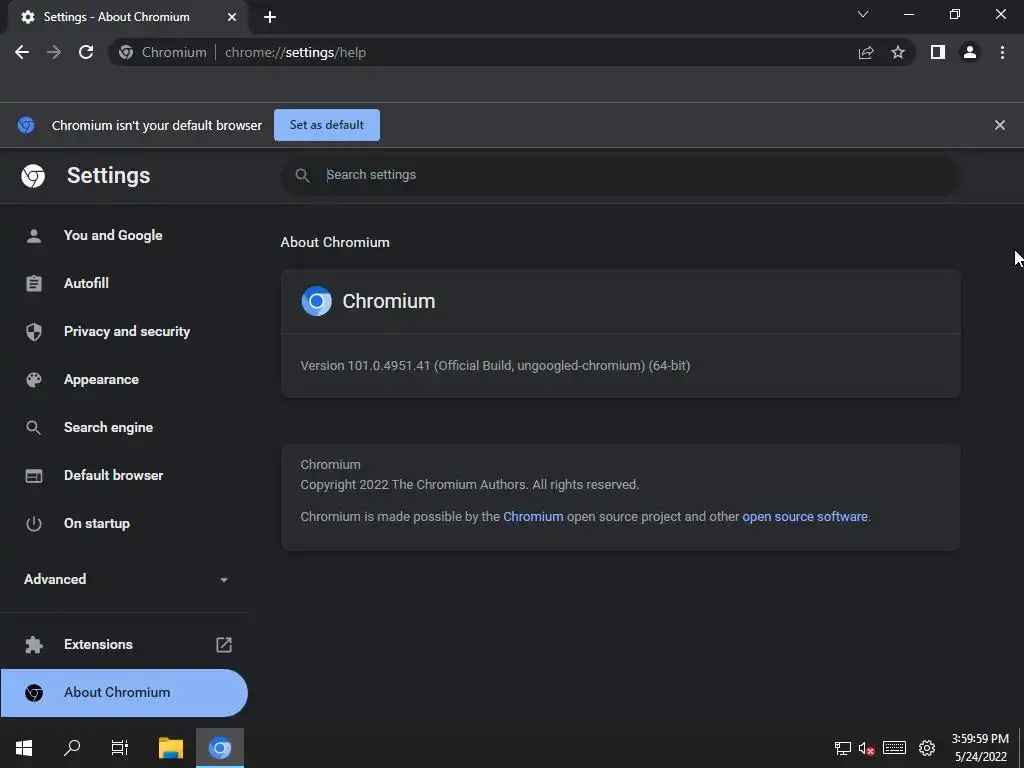Click the Chromium logo beside Settings title

[x=33, y=176]
